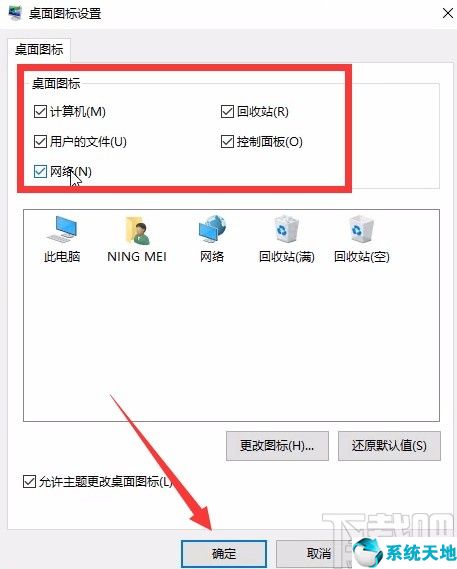Click the dialog title bar monitor icon
This screenshot has height=569, width=457.
coord(15,13)
